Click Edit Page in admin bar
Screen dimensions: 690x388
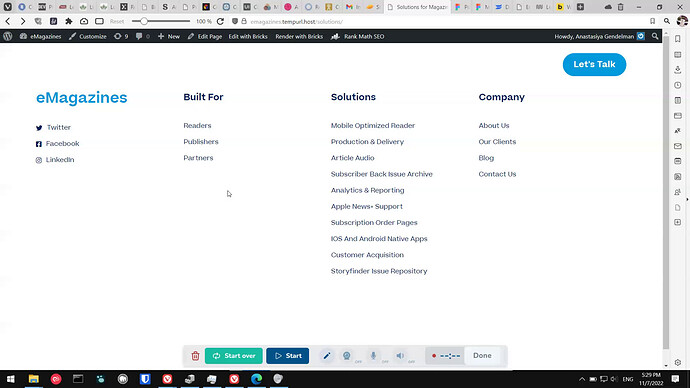point(205,37)
